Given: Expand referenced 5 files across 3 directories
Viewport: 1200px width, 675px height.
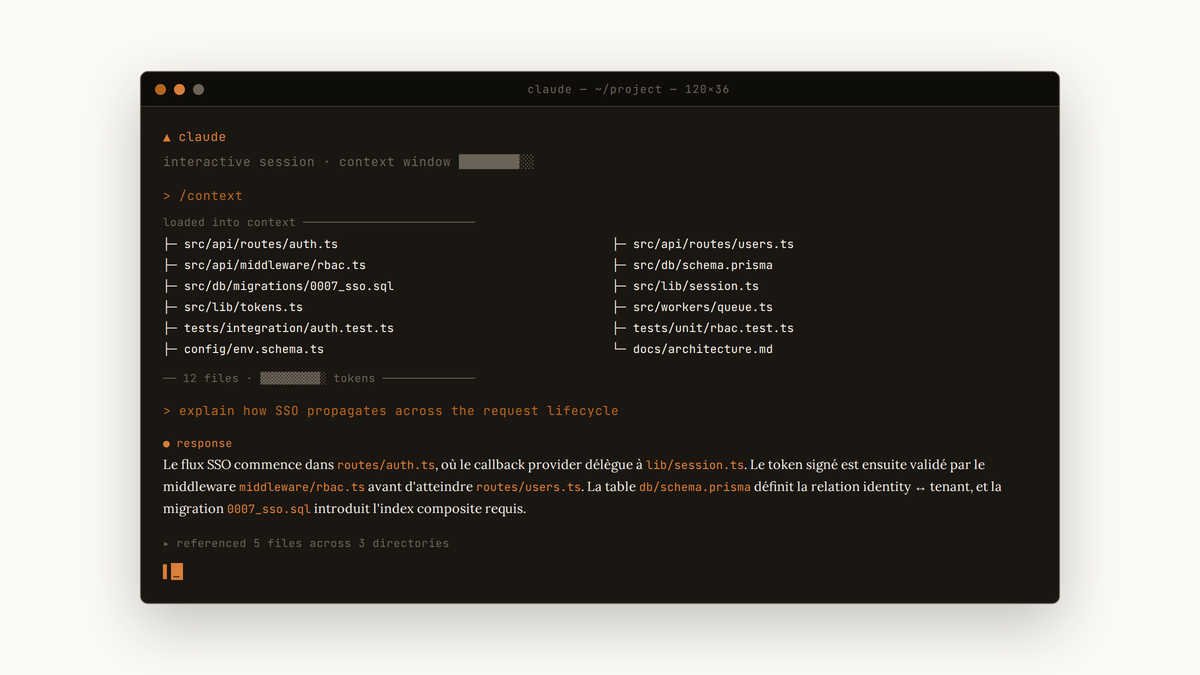Looking at the screenshot, I should click(306, 544).
